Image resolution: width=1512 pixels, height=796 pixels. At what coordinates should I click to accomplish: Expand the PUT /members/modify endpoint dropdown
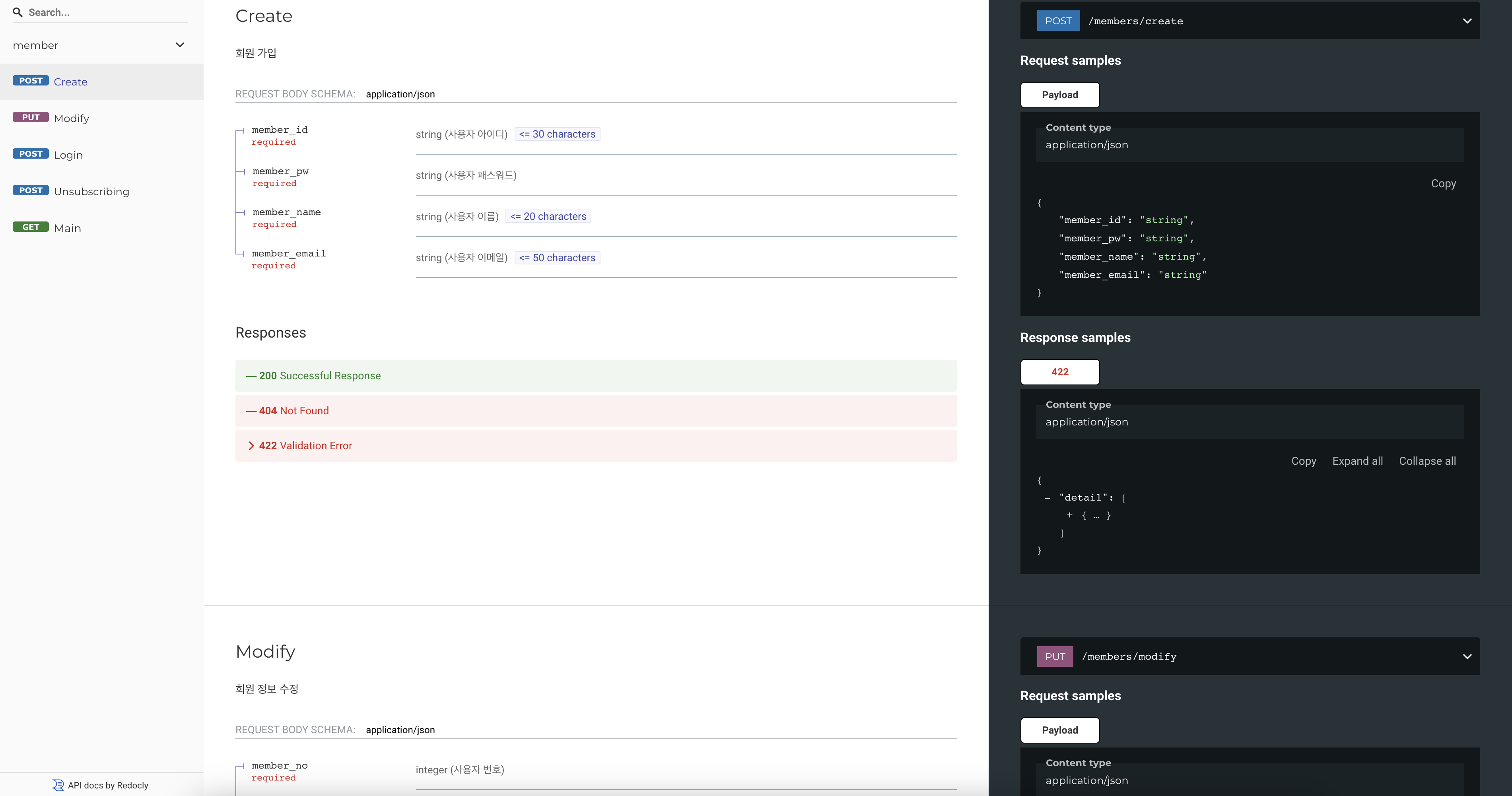point(1467,656)
